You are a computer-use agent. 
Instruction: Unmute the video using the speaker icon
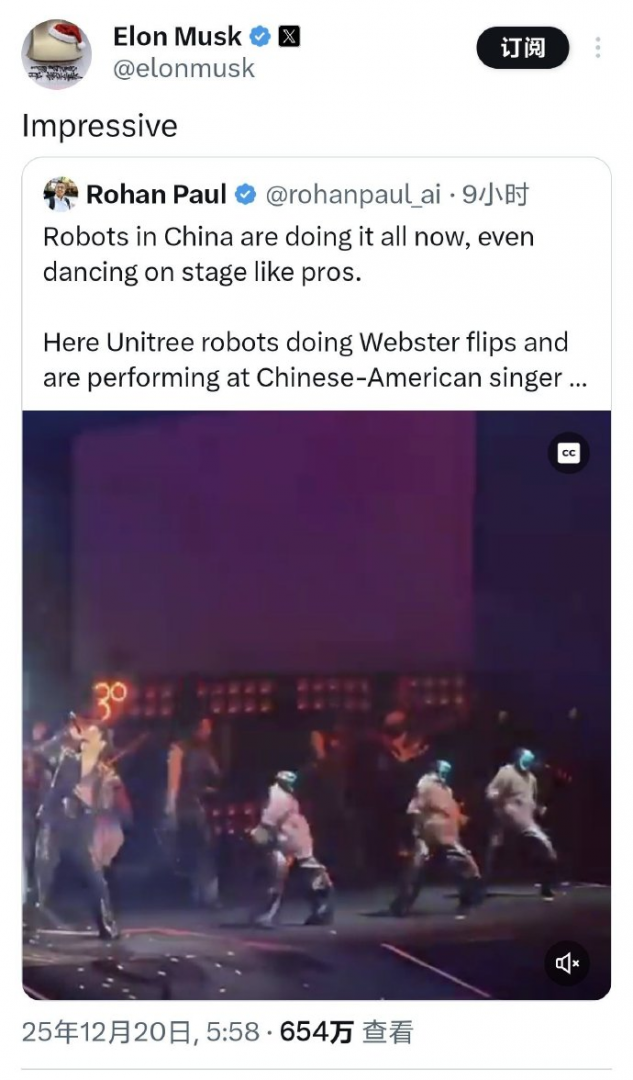[x=568, y=963]
